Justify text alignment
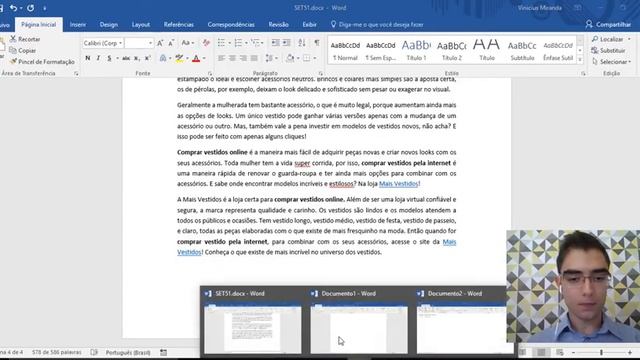This screenshot has width=640, height=360. point(254,58)
